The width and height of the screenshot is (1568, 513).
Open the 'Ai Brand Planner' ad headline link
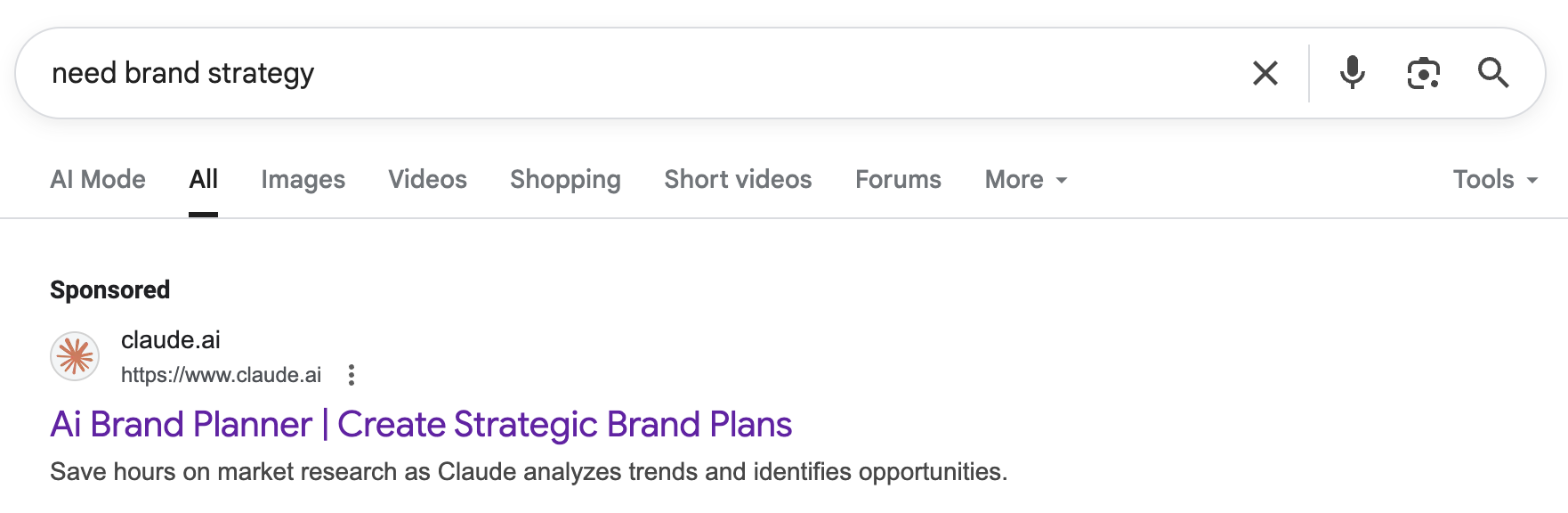click(421, 425)
